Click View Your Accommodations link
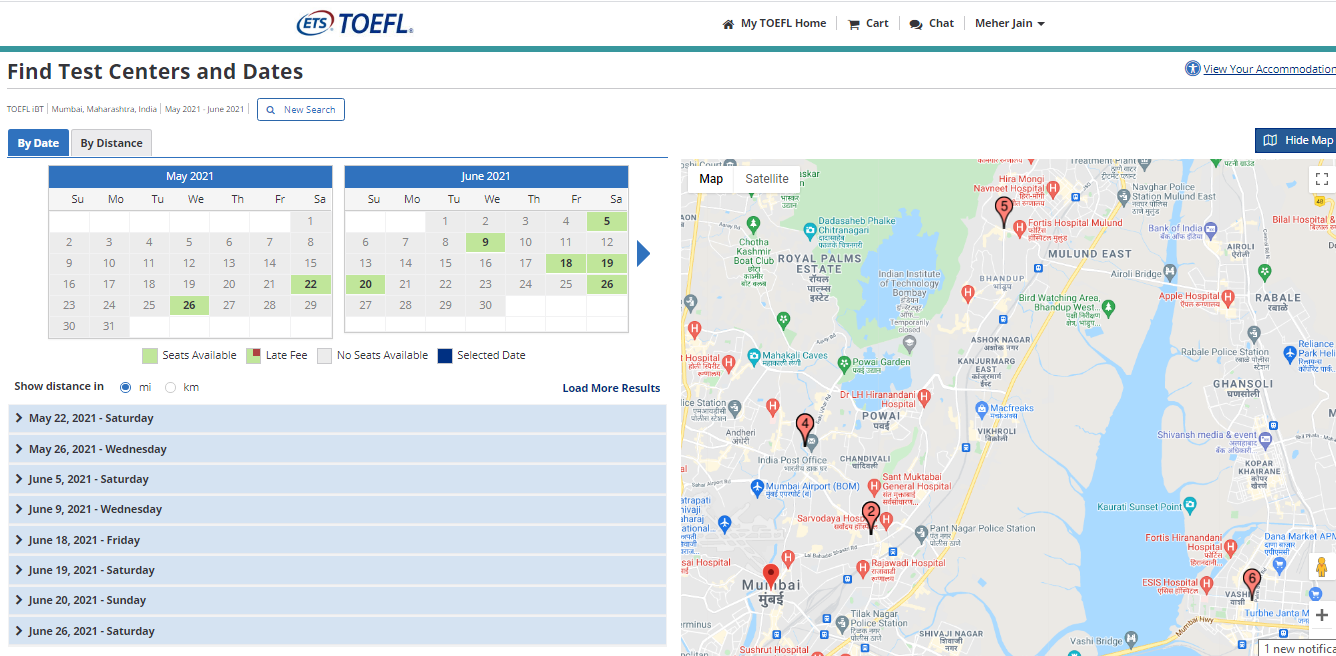The height and width of the screenshot is (656, 1336). pos(1262,69)
